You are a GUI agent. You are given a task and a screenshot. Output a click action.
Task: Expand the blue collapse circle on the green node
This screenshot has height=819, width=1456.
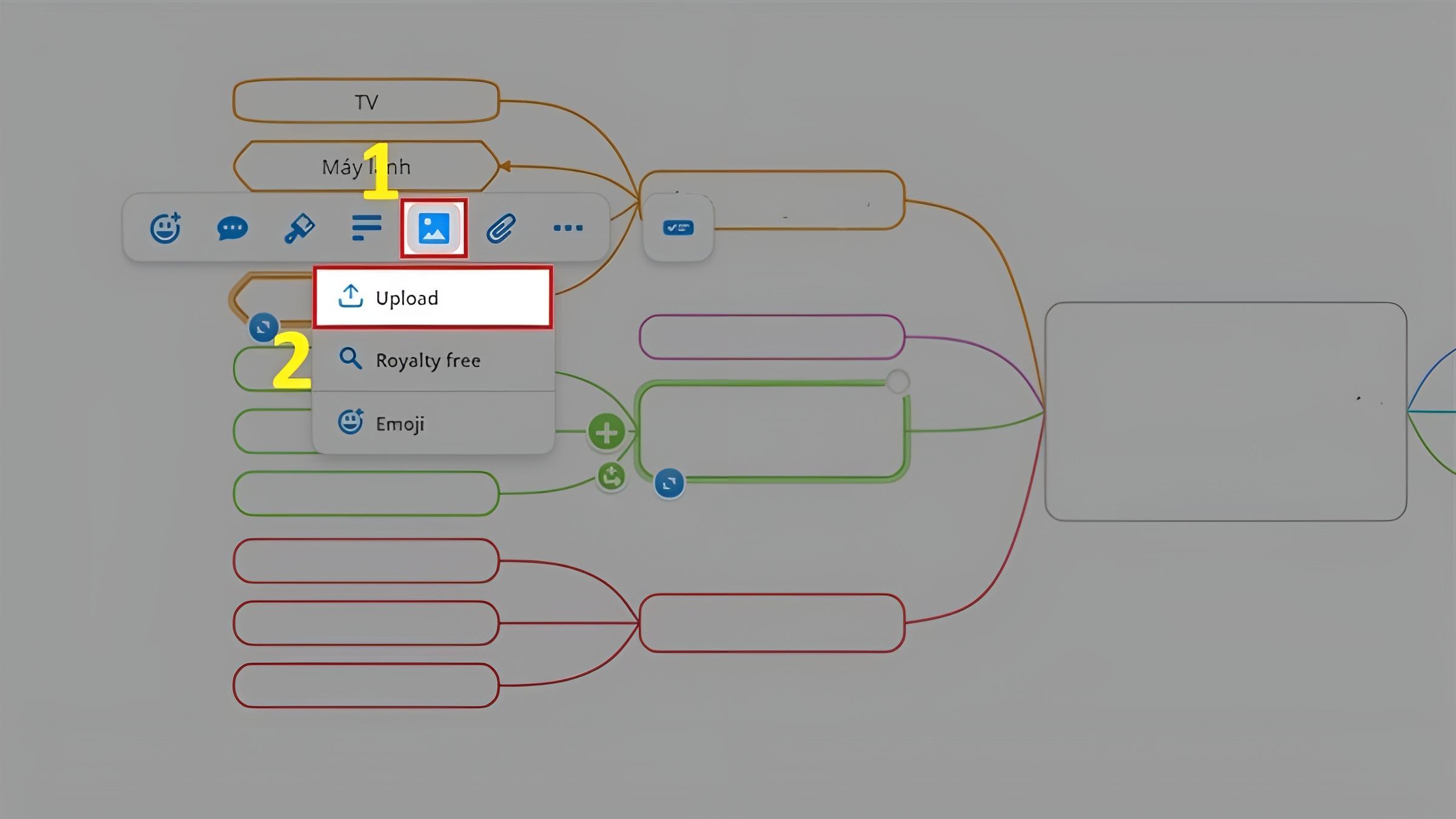669,482
